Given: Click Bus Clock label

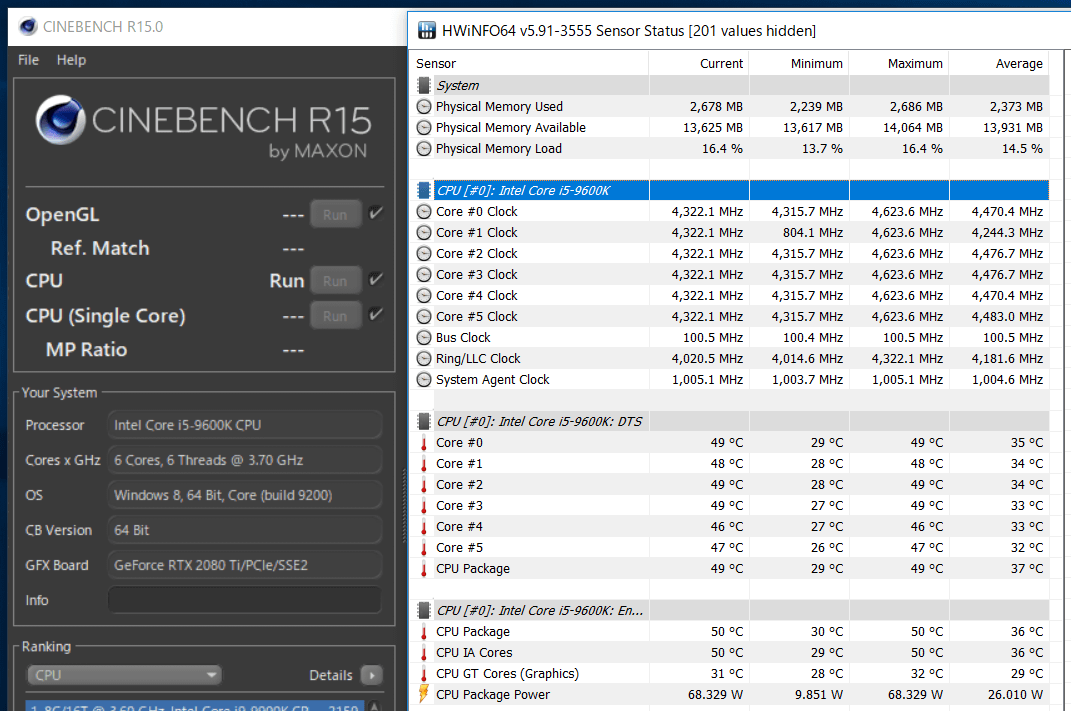Looking at the screenshot, I should click(463, 338).
